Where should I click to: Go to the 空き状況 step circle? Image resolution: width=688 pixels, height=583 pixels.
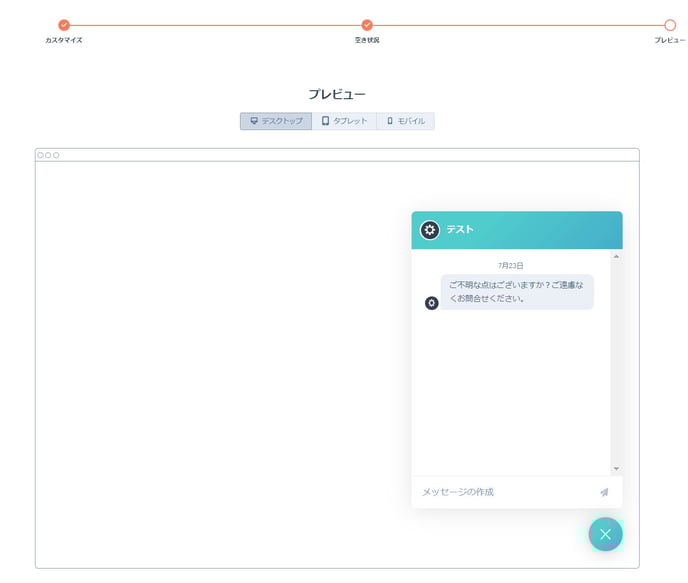pos(367,25)
